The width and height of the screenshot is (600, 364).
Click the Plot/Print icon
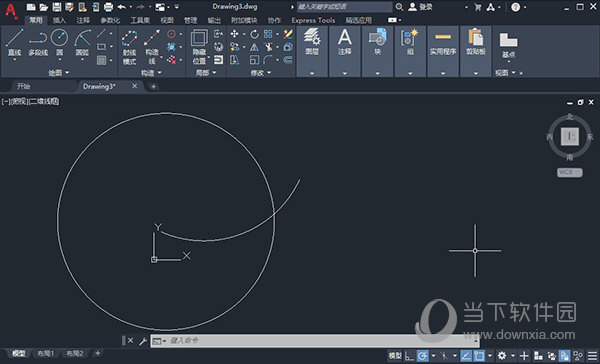click(x=108, y=7)
